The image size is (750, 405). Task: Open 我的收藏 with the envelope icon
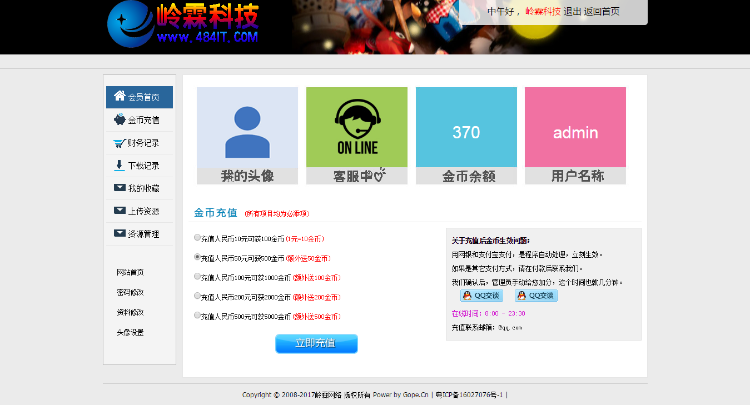[x=139, y=188]
